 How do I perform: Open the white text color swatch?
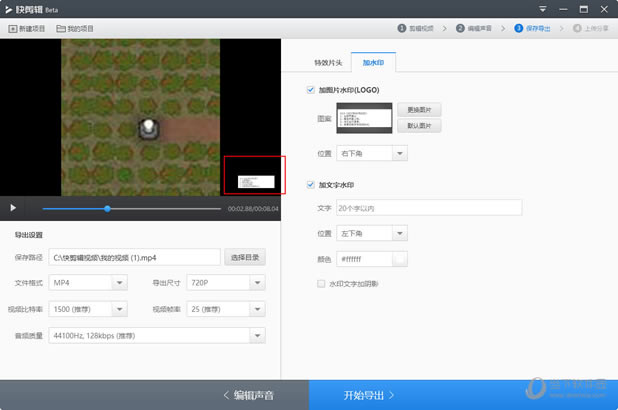coord(400,259)
